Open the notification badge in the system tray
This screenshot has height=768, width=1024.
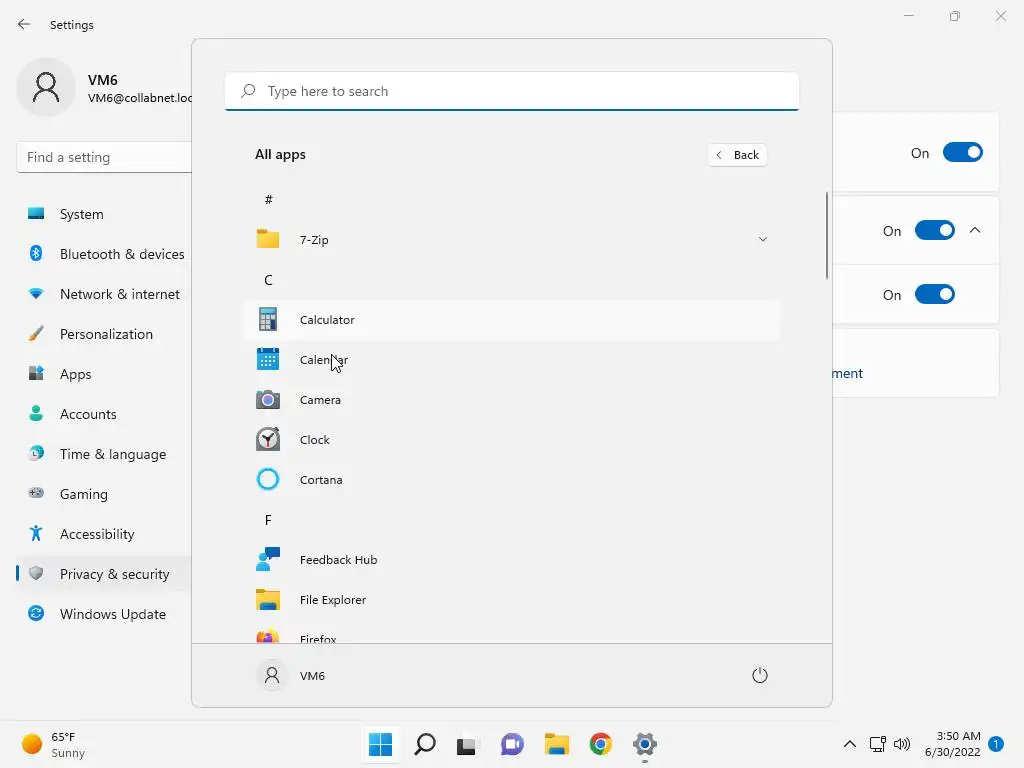click(996, 744)
